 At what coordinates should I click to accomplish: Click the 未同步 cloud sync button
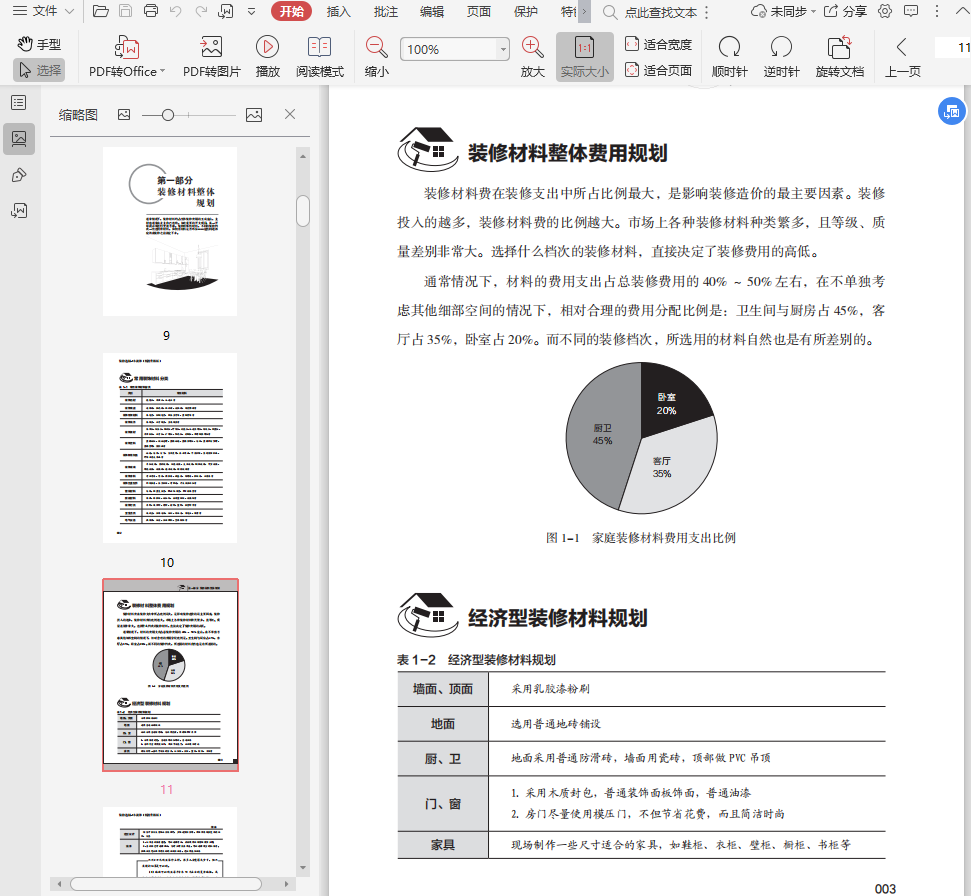point(783,11)
